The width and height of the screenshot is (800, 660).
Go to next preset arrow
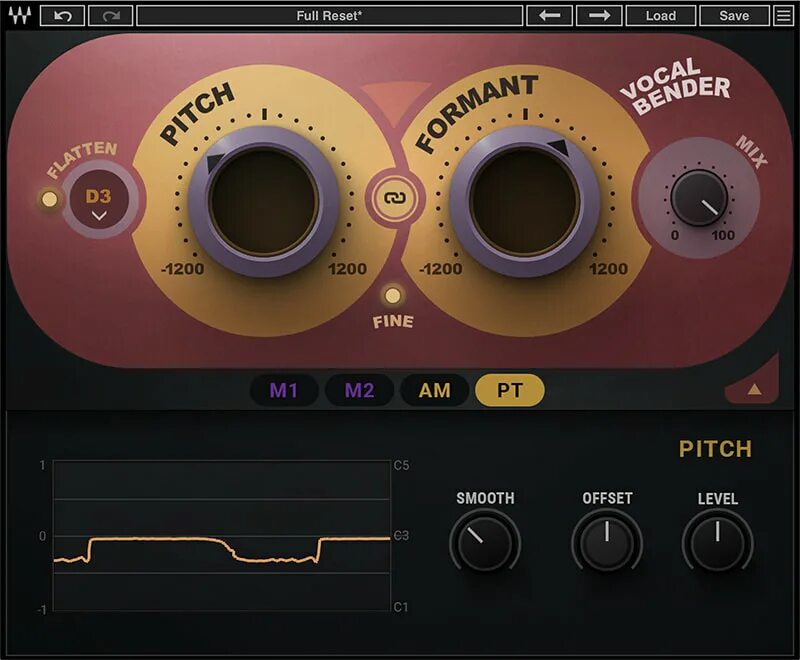pos(599,16)
